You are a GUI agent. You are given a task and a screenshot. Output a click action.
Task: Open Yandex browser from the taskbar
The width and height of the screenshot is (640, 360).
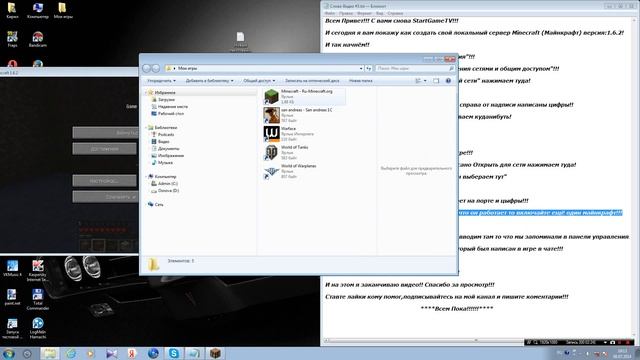coord(132,353)
